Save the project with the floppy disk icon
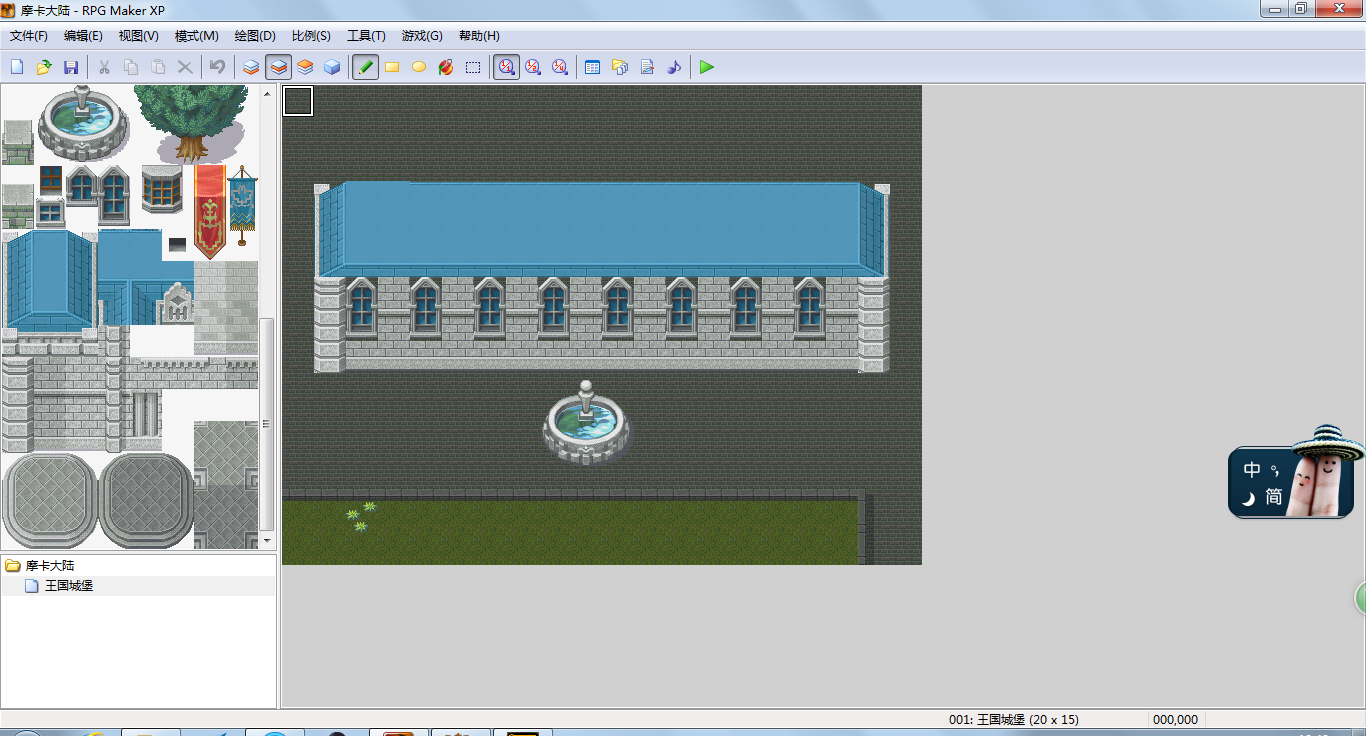This screenshot has width=1366, height=736. pyautogui.click(x=71, y=67)
